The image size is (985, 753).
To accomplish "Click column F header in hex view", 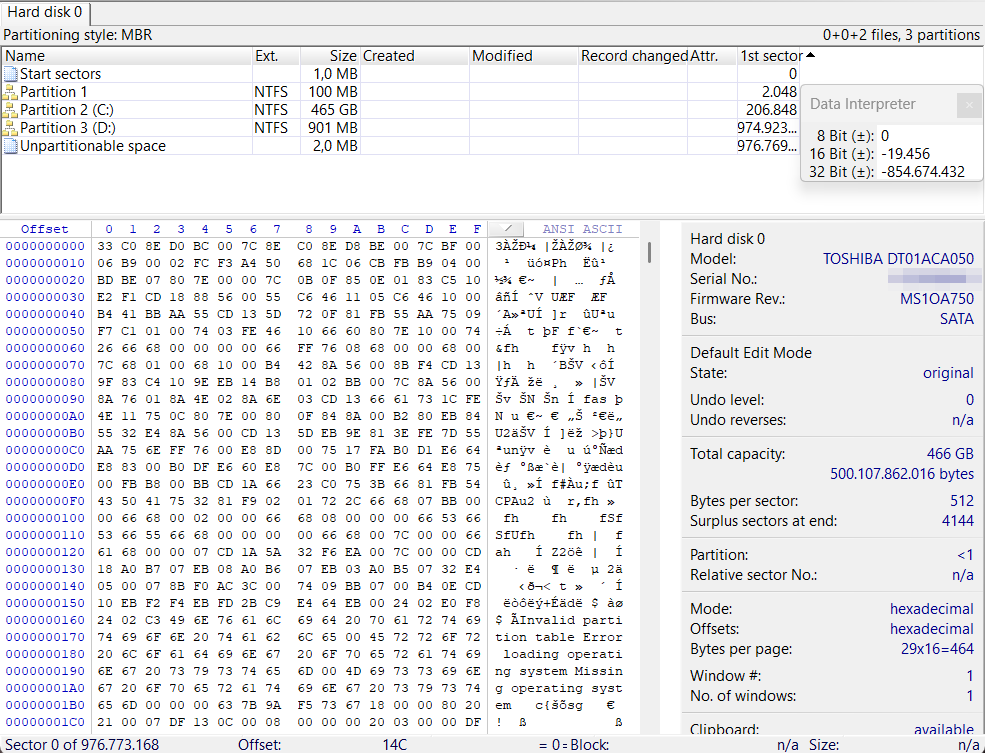I will pos(477,229).
